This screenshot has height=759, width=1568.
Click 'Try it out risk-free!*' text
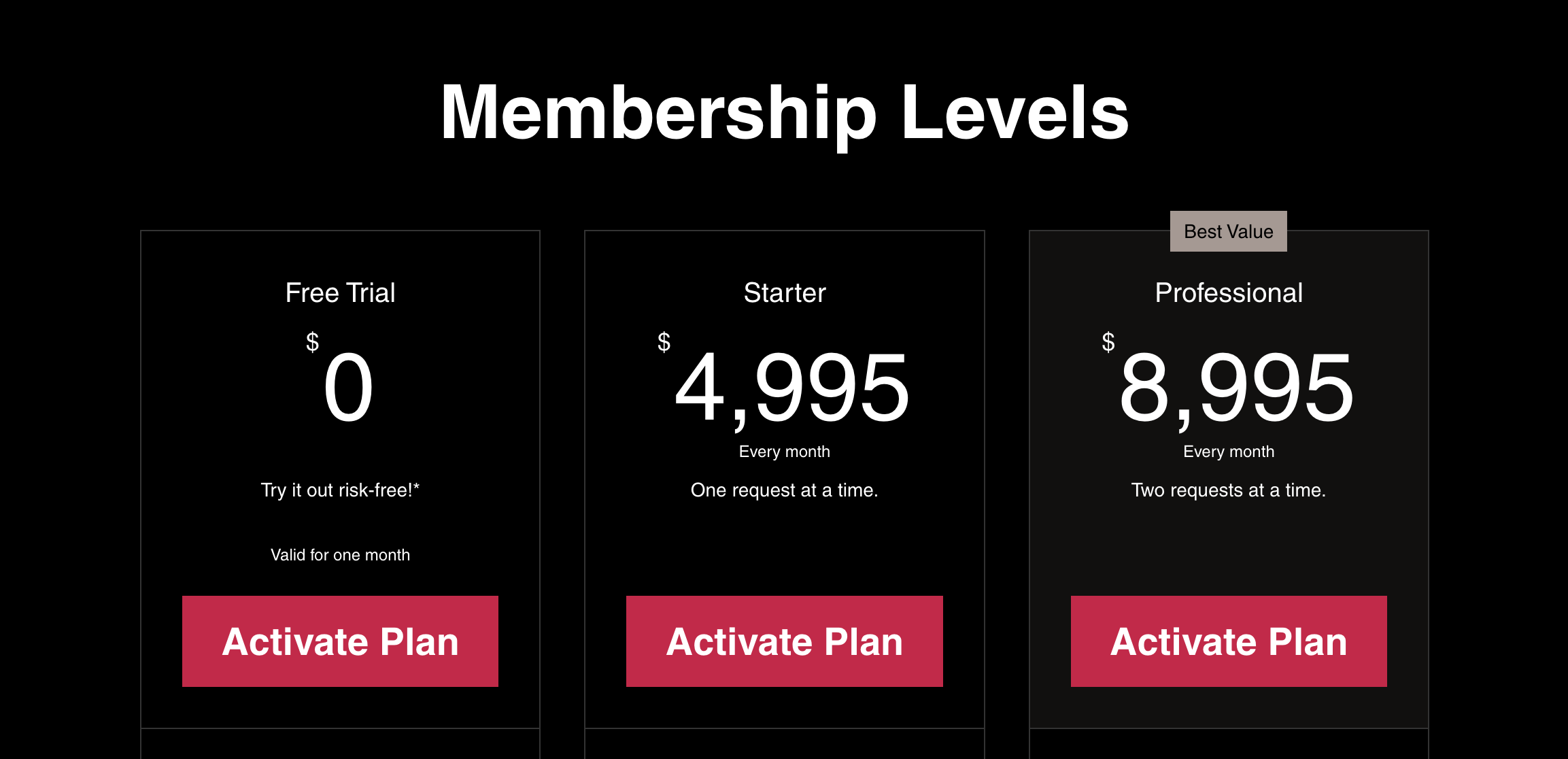pos(340,490)
